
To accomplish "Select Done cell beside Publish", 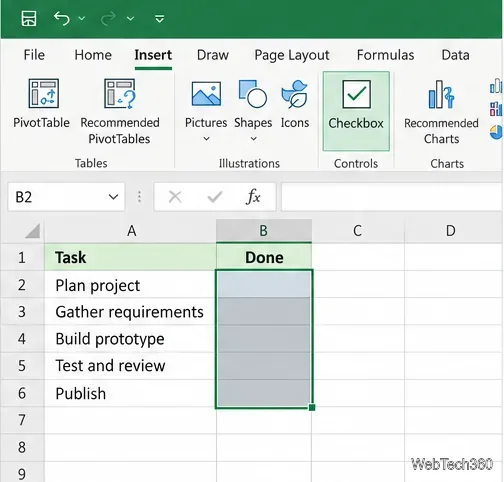I will click(x=264, y=393).
